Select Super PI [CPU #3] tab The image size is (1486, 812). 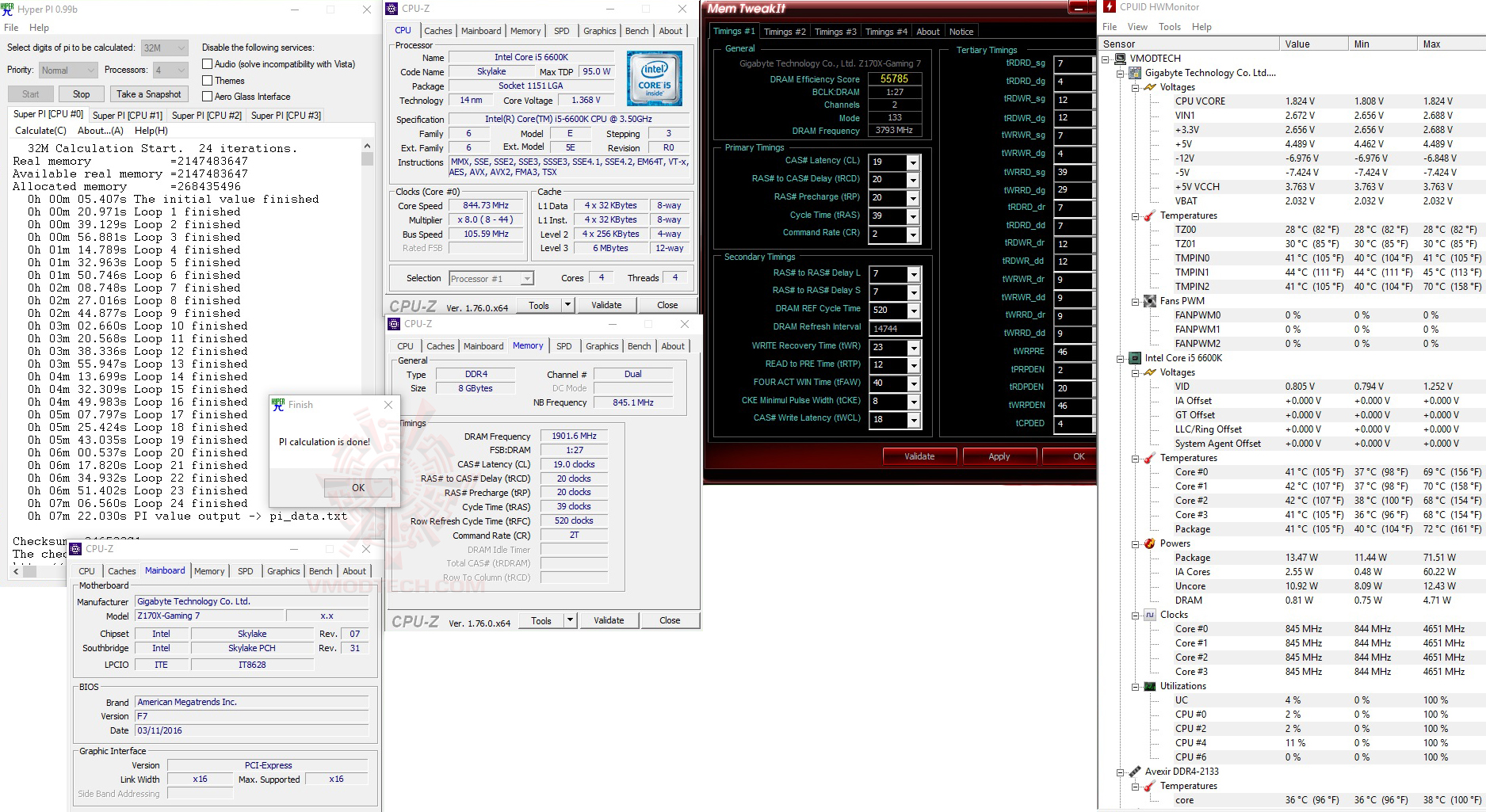[286, 116]
